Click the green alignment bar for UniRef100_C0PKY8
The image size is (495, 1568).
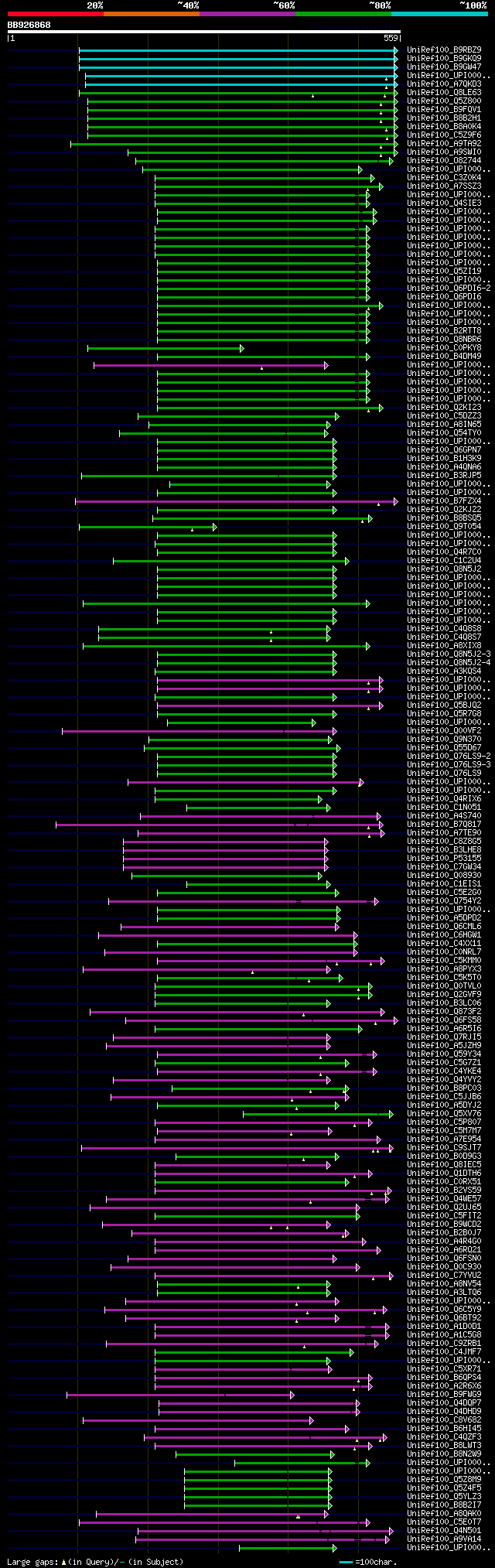pos(166,348)
